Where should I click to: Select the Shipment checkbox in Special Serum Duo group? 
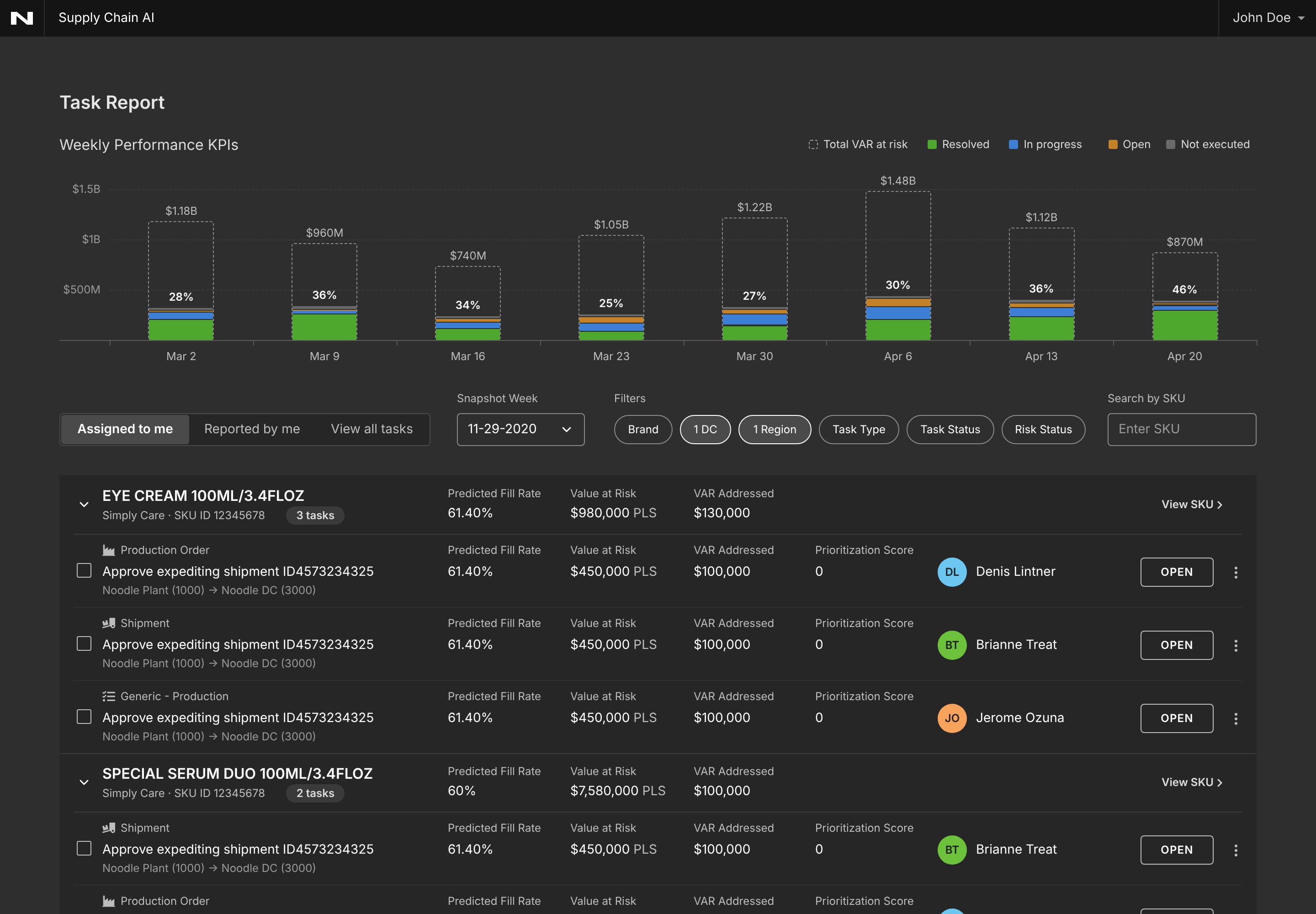click(x=84, y=848)
